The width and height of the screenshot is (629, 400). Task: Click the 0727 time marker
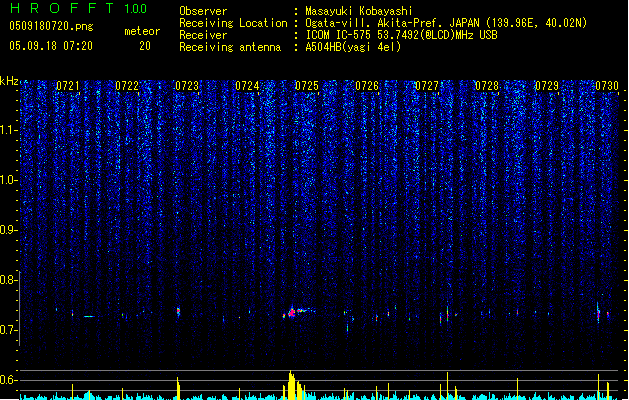point(427,86)
